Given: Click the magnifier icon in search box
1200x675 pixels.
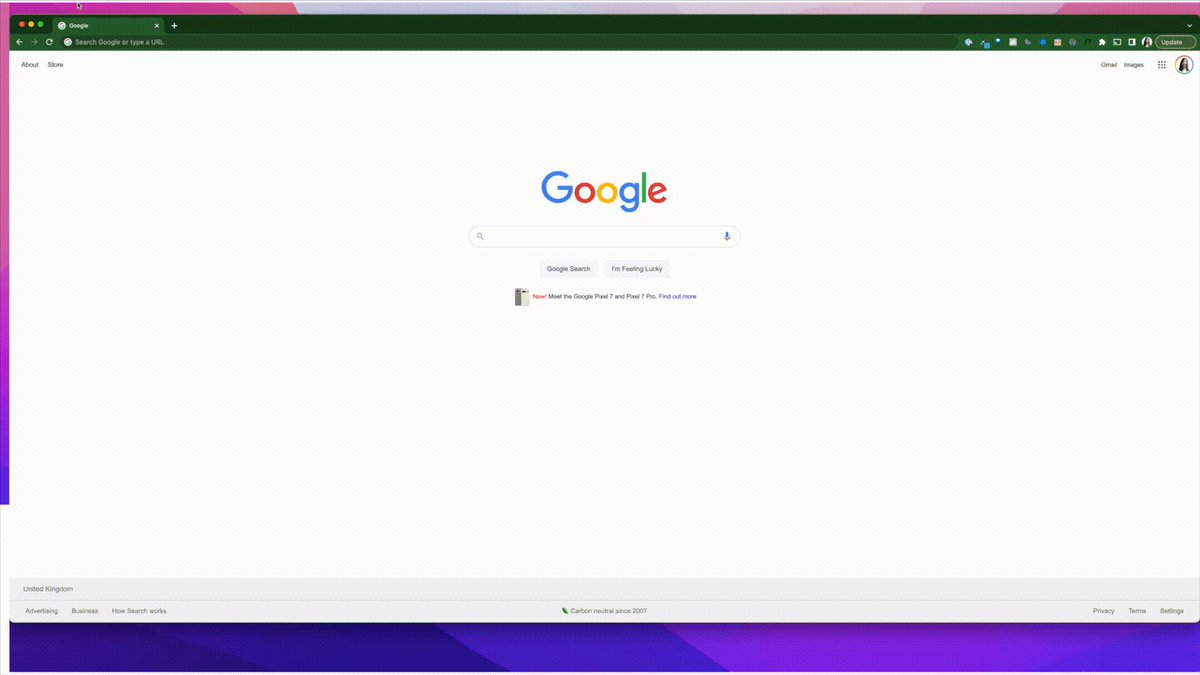Looking at the screenshot, I should tap(480, 236).
